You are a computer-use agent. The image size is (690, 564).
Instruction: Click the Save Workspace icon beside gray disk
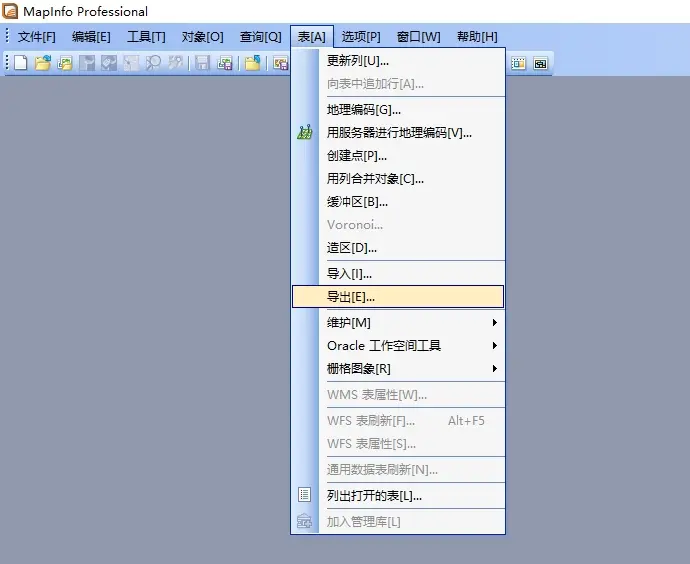(224, 63)
